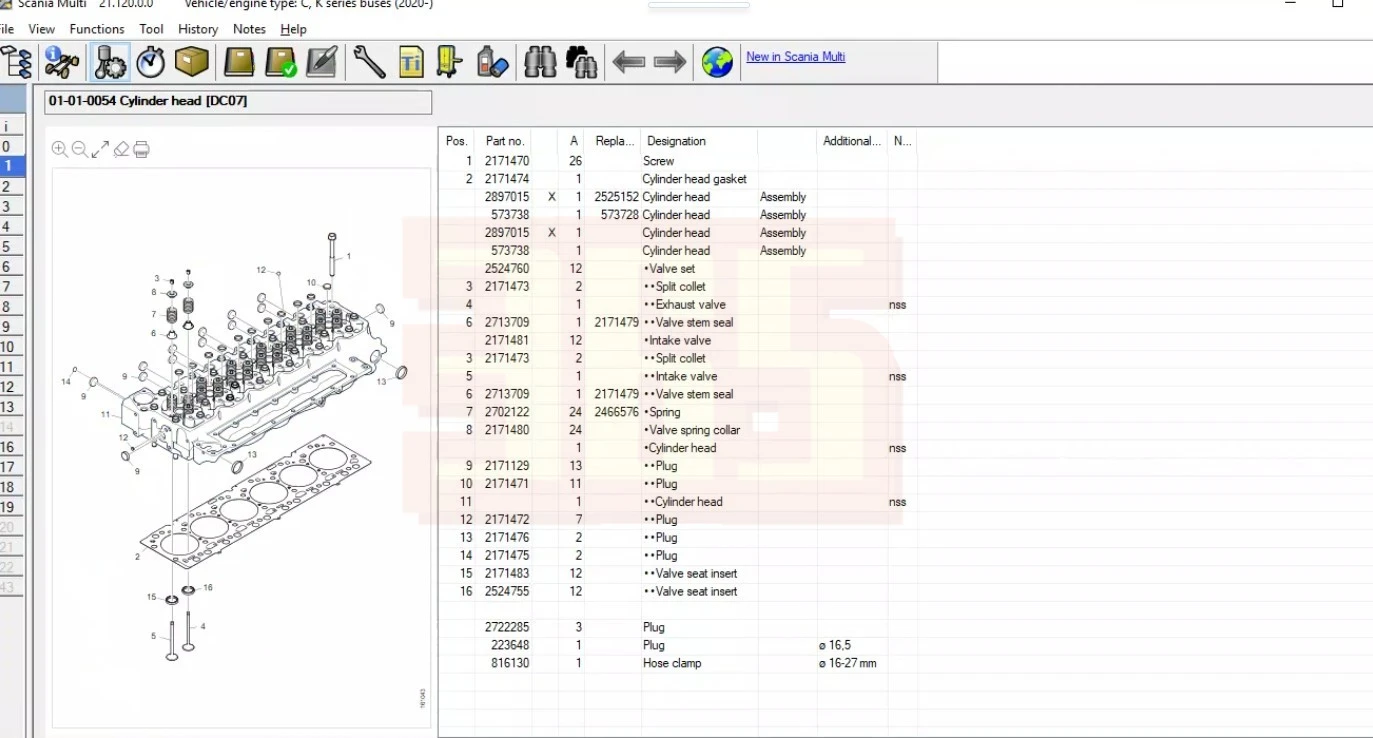Click the binoculars search icon
The width and height of the screenshot is (1373, 738).
coord(540,62)
